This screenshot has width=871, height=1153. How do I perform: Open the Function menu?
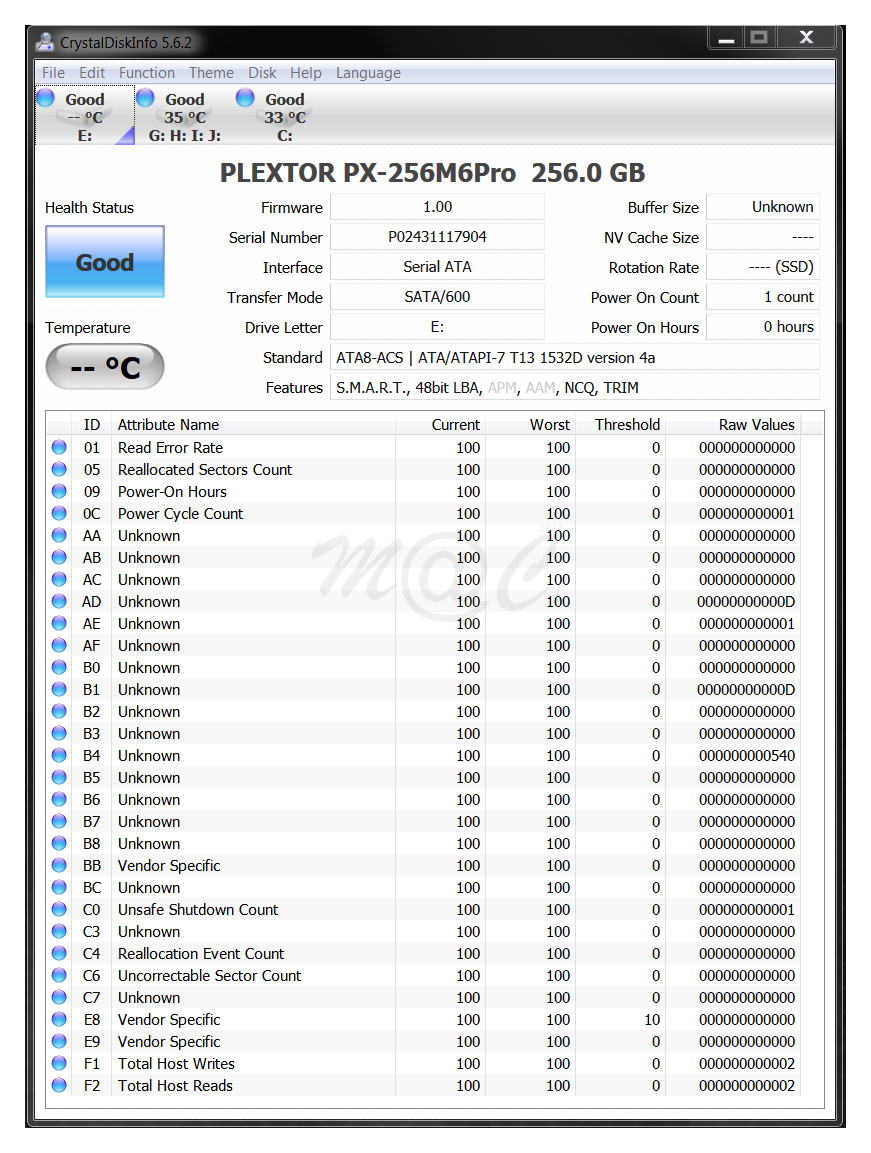pos(146,72)
